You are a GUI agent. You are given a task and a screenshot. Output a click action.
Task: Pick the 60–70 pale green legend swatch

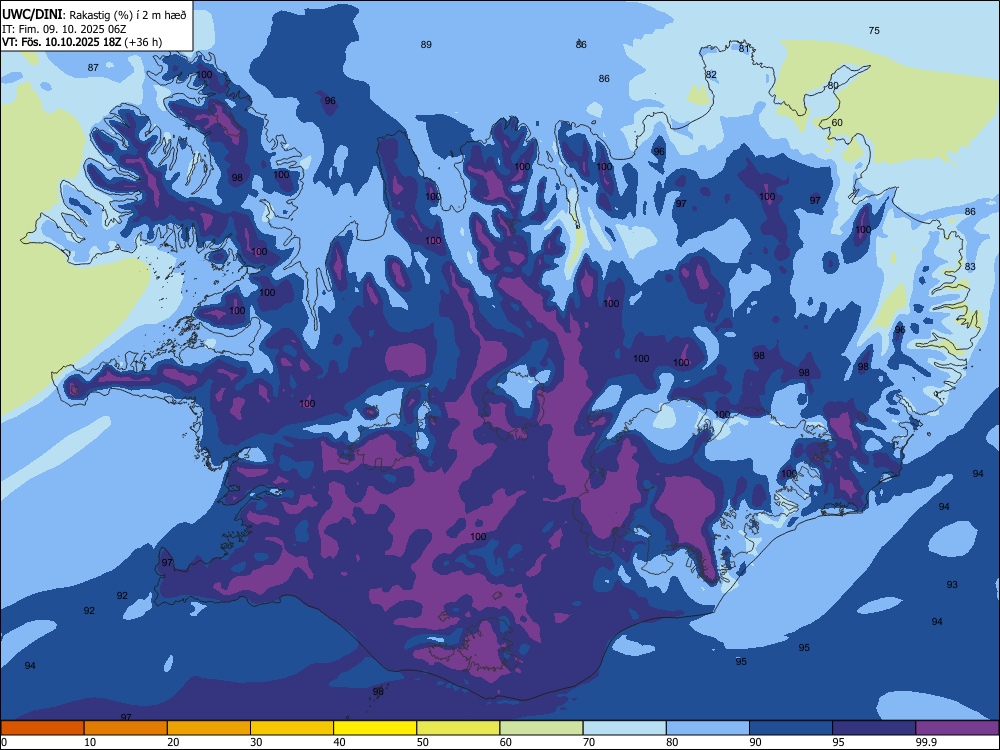tap(541, 728)
